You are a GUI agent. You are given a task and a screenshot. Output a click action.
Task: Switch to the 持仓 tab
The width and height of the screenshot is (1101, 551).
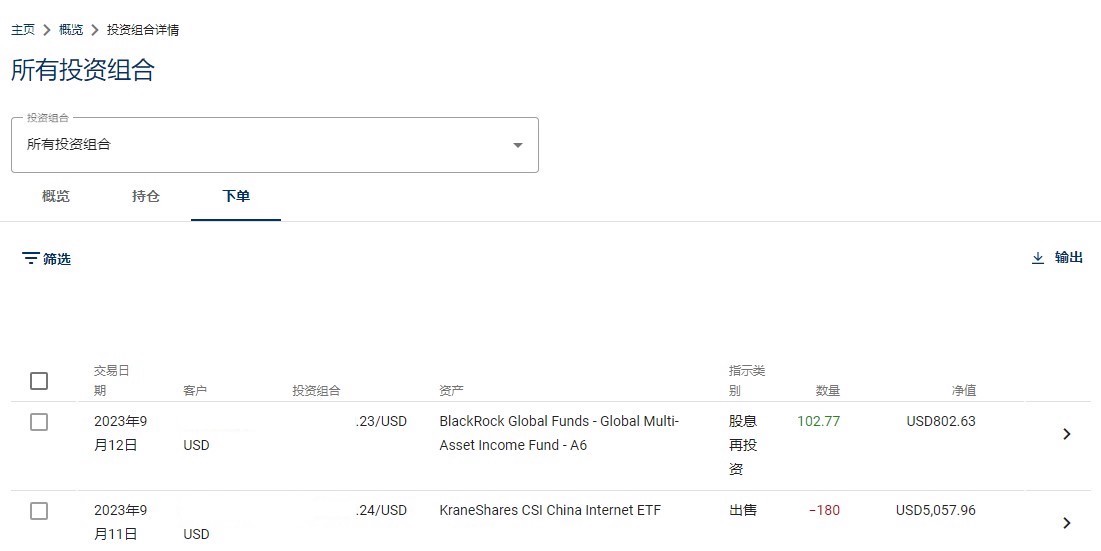[145, 197]
